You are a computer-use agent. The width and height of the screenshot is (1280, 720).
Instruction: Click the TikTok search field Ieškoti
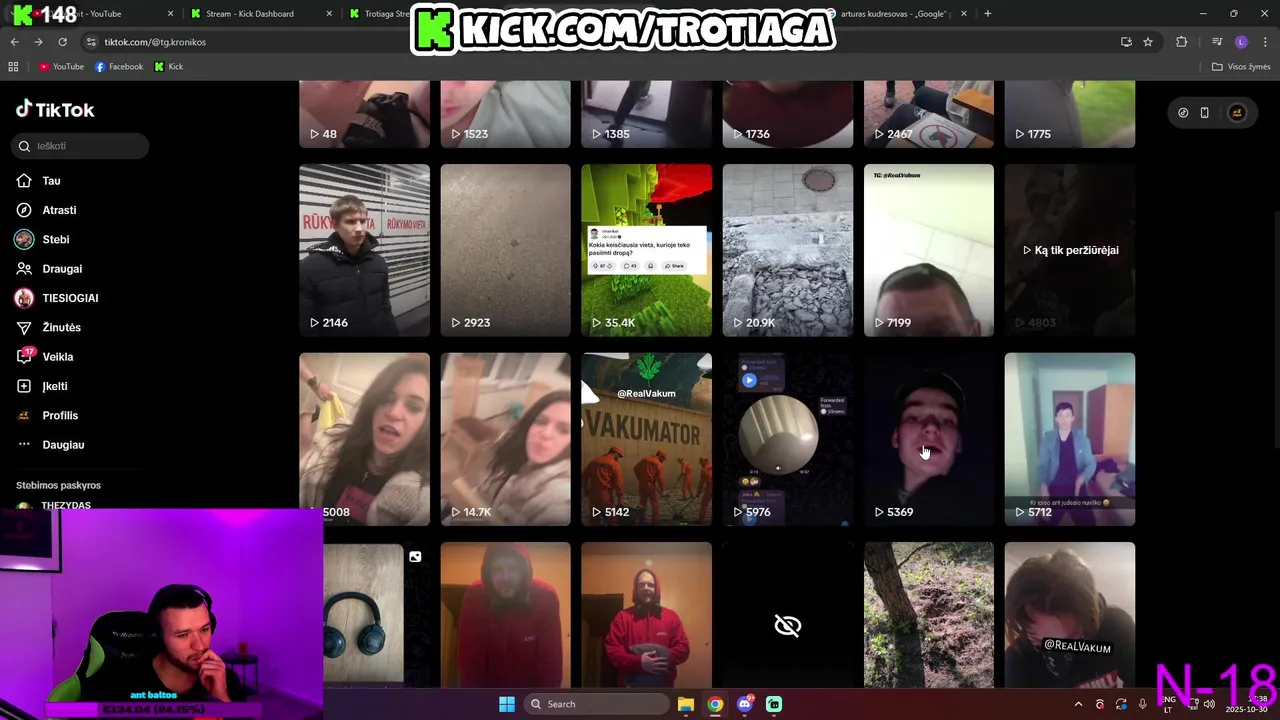[x=81, y=146]
